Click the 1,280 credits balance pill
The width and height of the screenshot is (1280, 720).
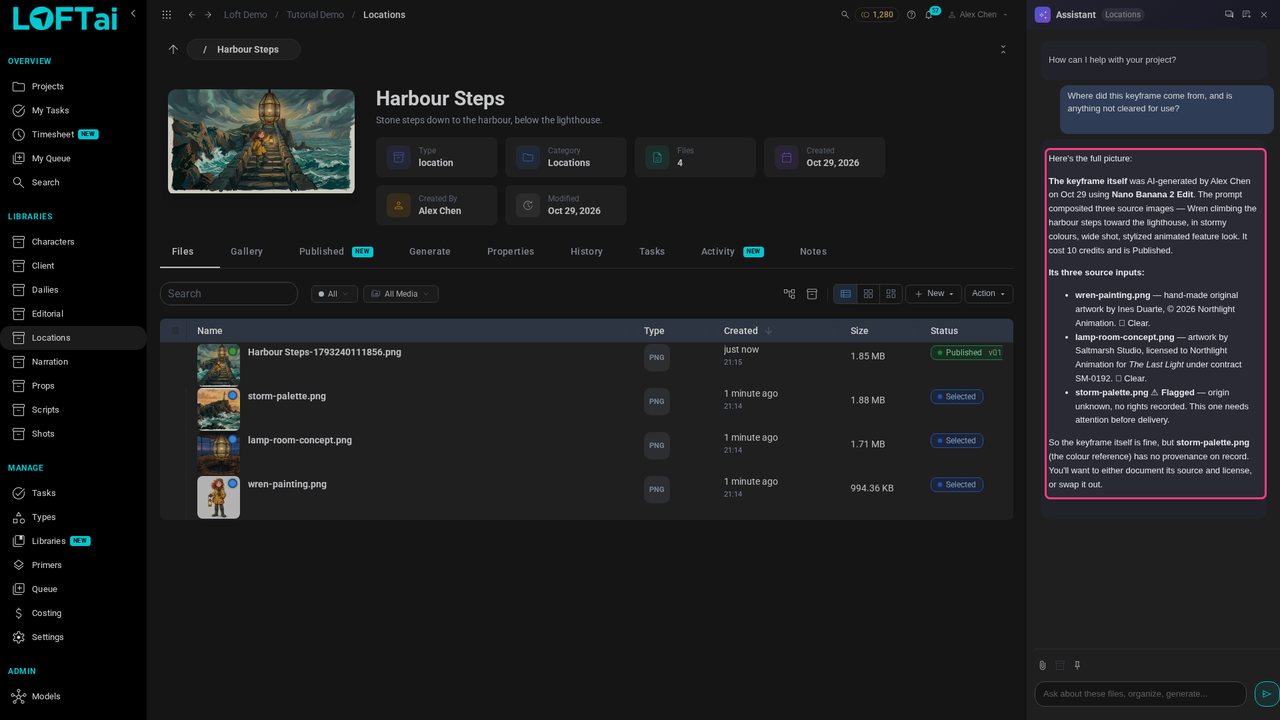[877, 15]
